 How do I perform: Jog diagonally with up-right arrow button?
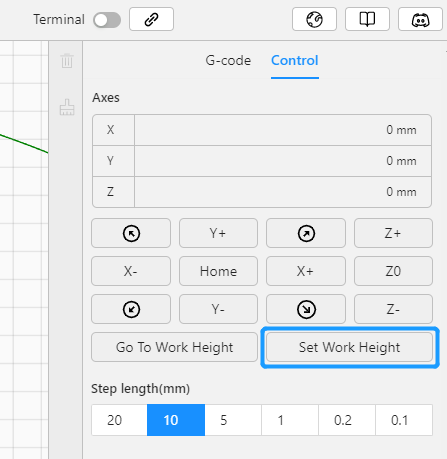pos(306,233)
